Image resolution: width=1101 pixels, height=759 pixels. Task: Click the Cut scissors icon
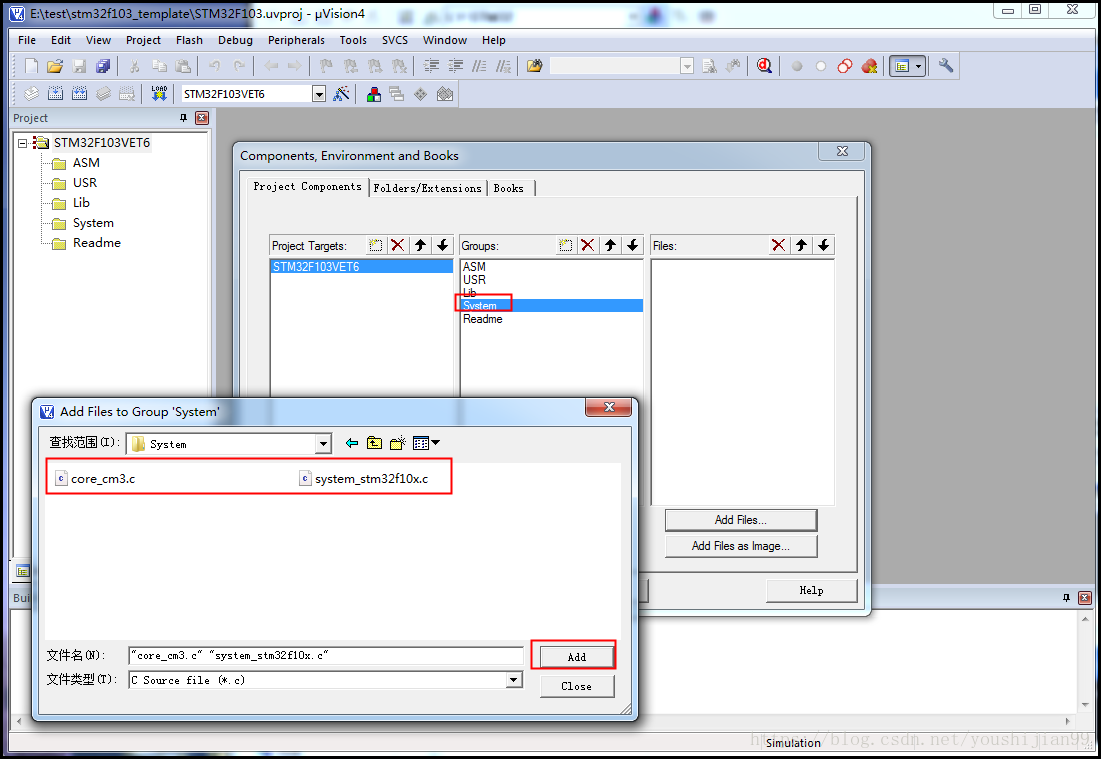tap(134, 66)
